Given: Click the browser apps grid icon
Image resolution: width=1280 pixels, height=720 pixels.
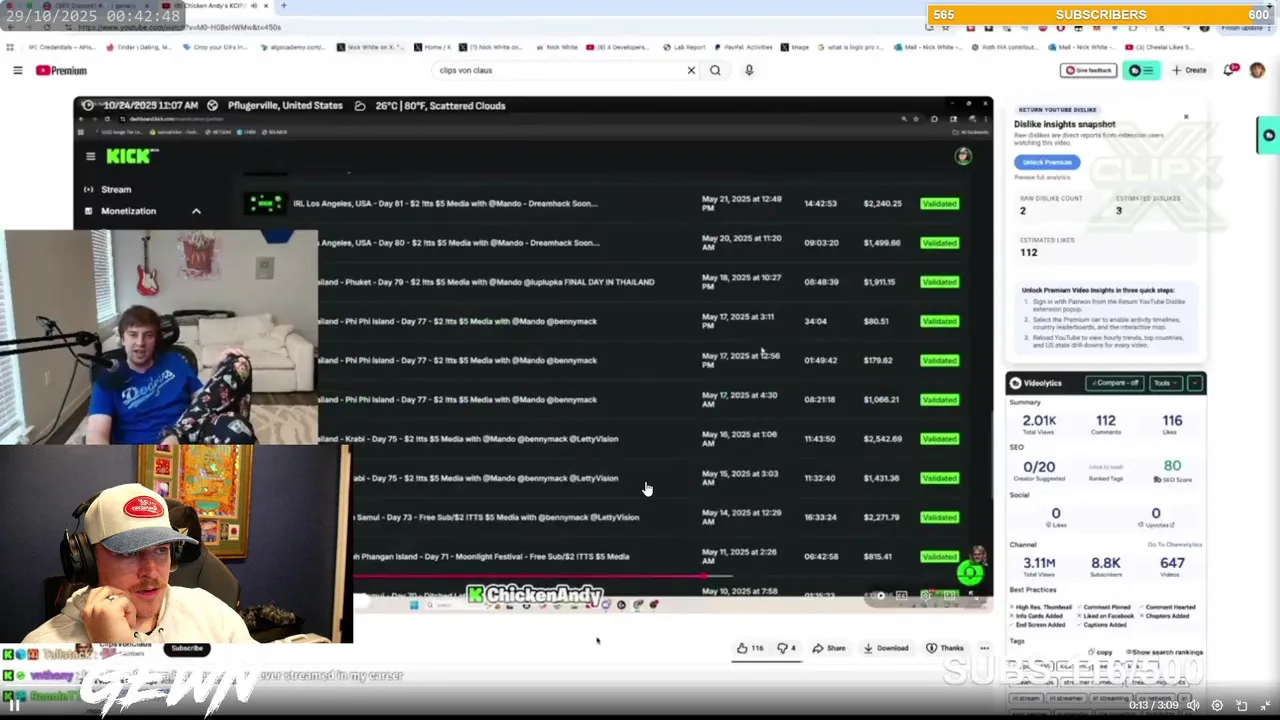Looking at the screenshot, I should pos(10,47).
